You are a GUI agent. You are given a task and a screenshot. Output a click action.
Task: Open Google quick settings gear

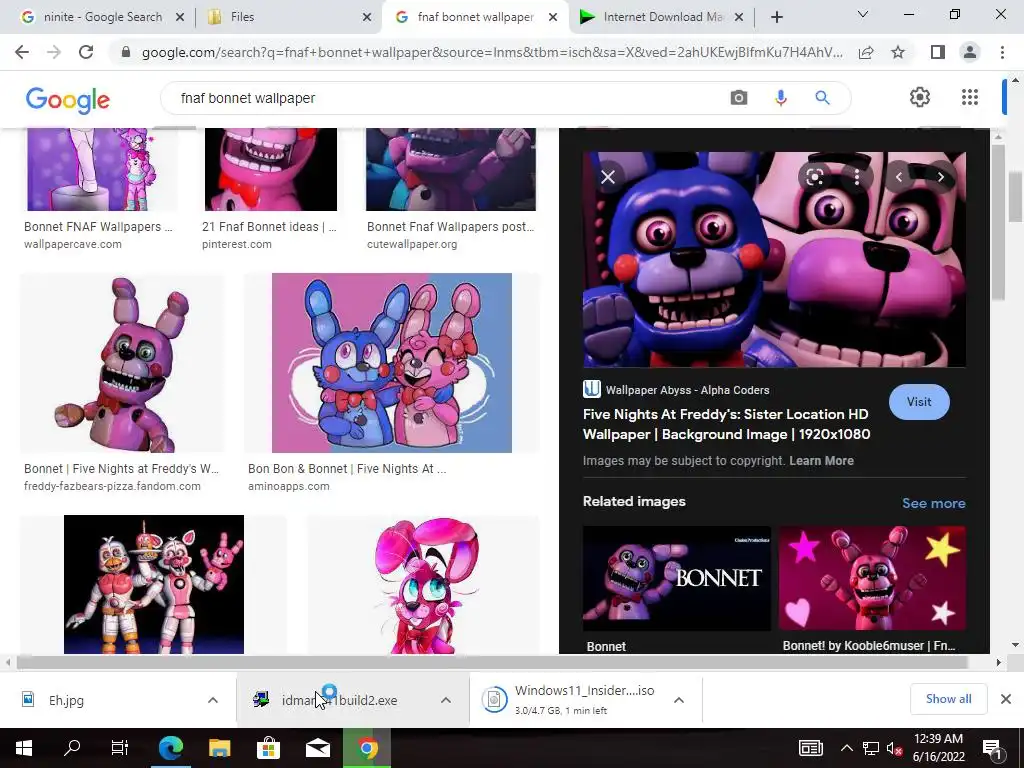(920, 97)
